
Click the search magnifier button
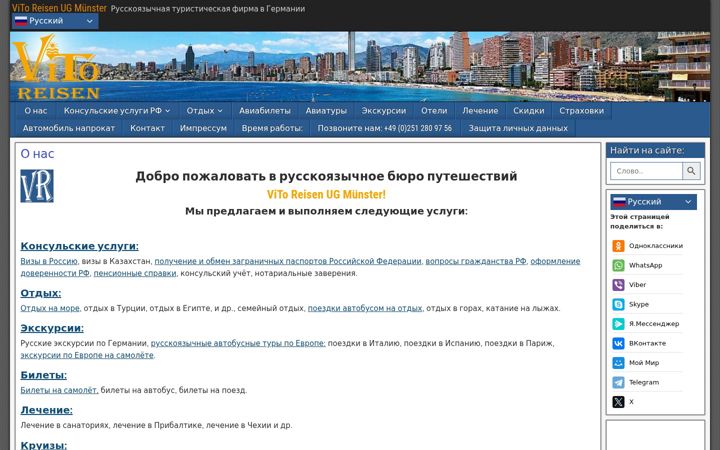click(691, 171)
